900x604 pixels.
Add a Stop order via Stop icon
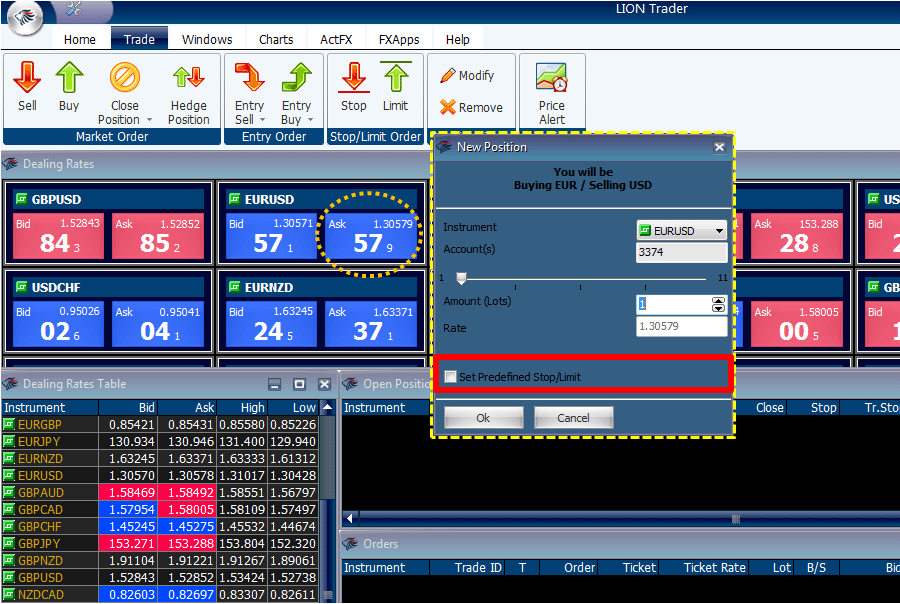pos(354,78)
